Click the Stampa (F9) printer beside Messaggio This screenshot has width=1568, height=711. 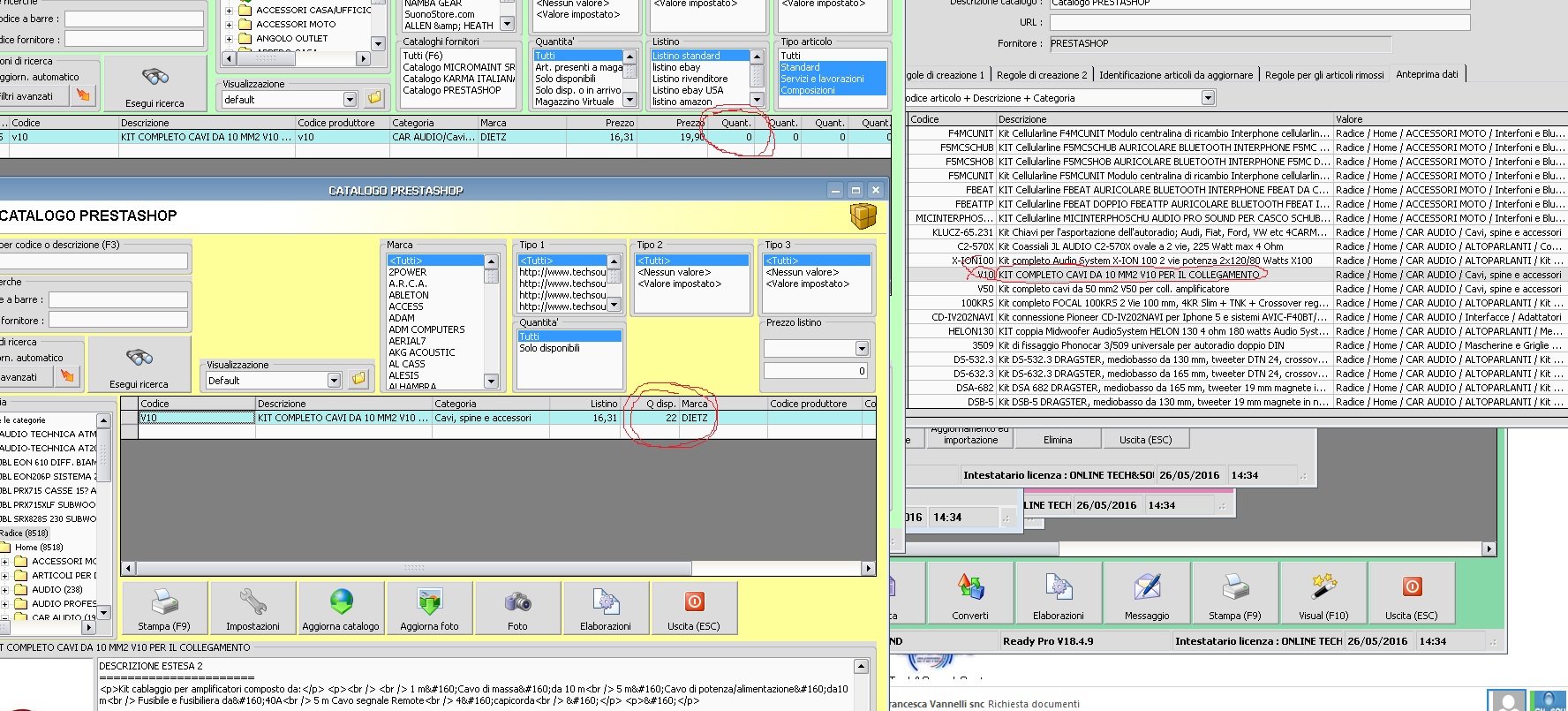click(1235, 586)
